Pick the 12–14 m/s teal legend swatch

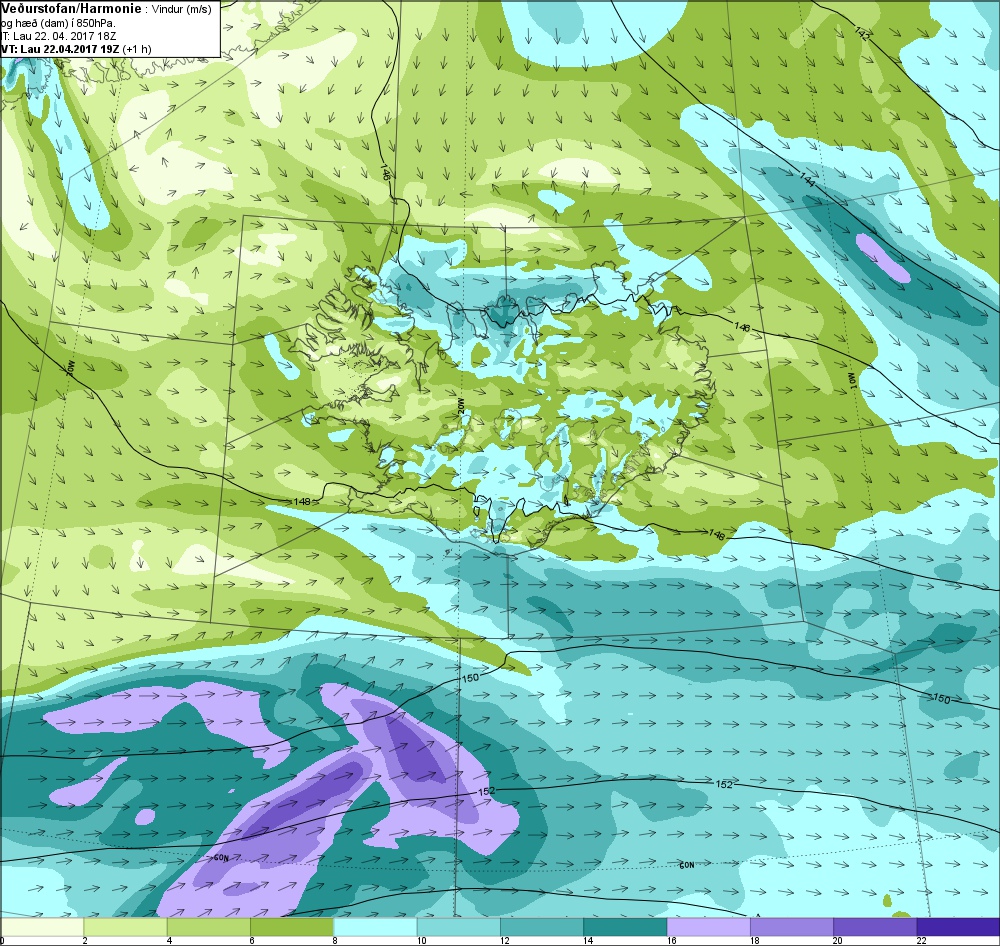[541, 926]
